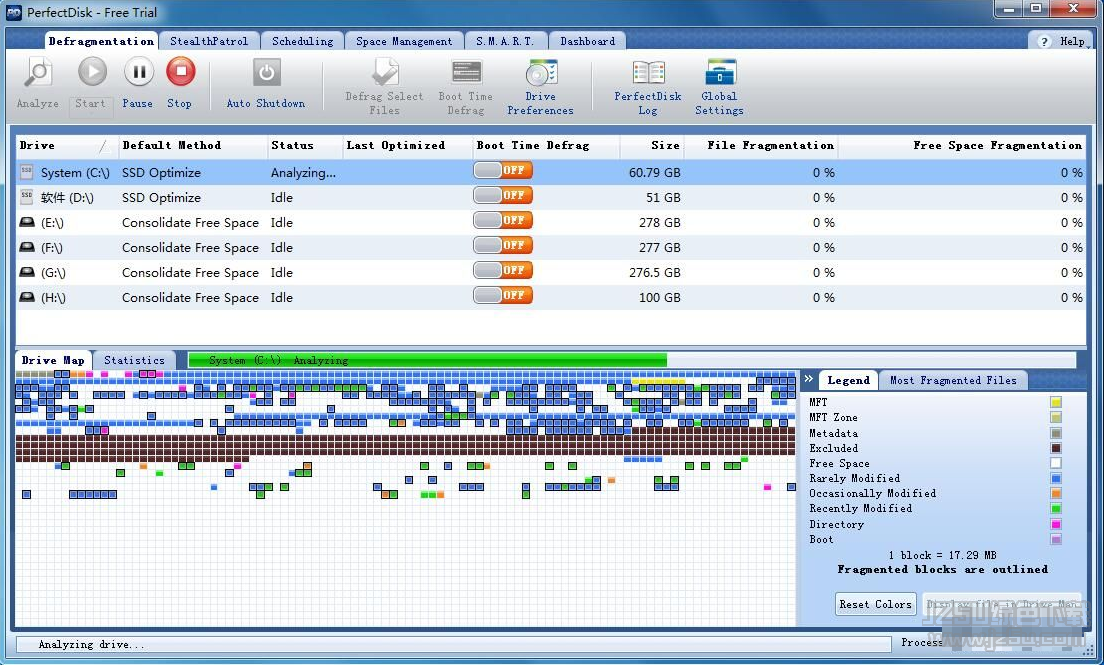Toggle Boot Time Defrag for drive (F:\)
Screen dimensions: 1104x665
503,245
